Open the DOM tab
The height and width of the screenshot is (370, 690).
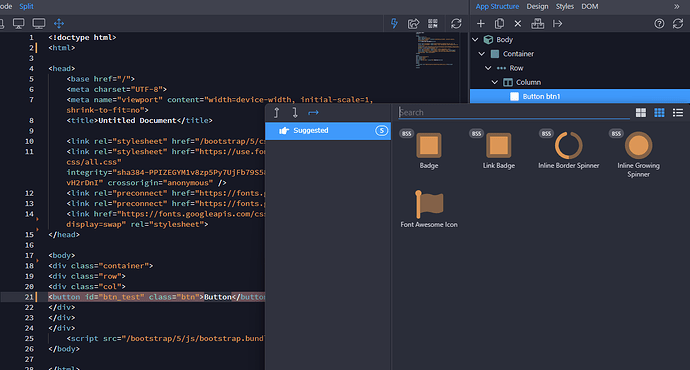coord(590,6)
